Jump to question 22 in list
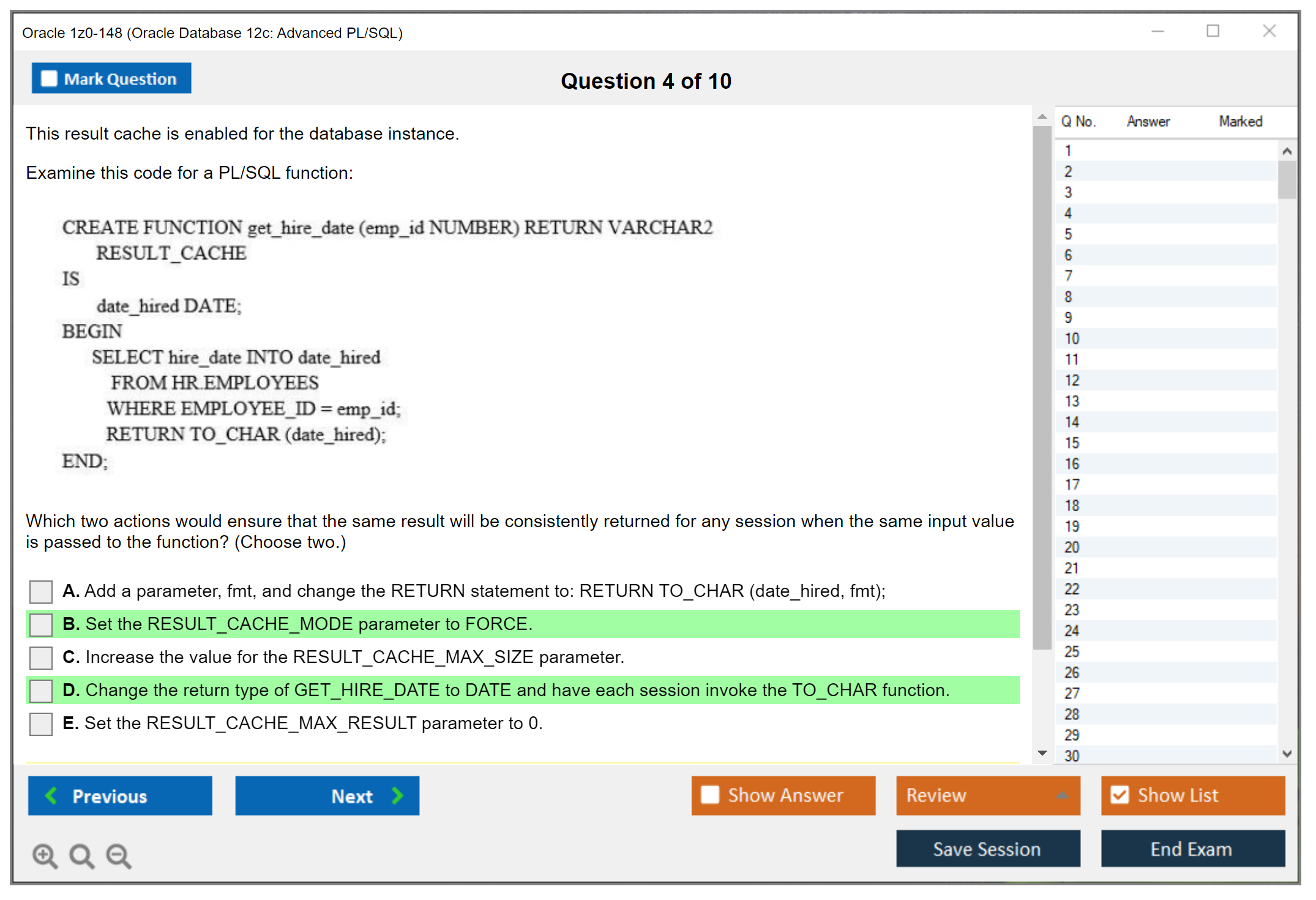 (1072, 589)
